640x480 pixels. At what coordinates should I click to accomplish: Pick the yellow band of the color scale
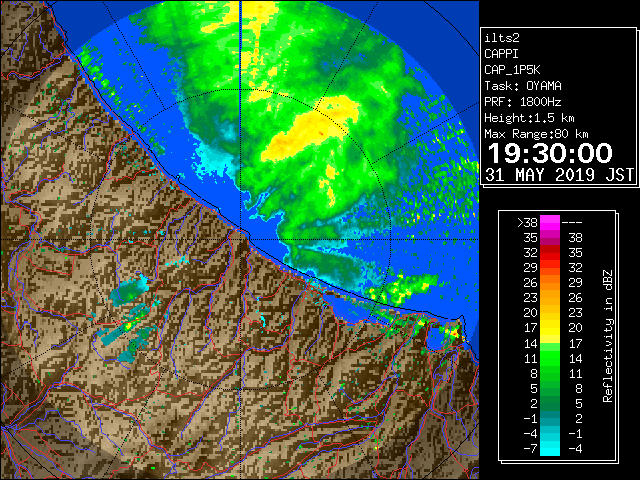(550, 328)
